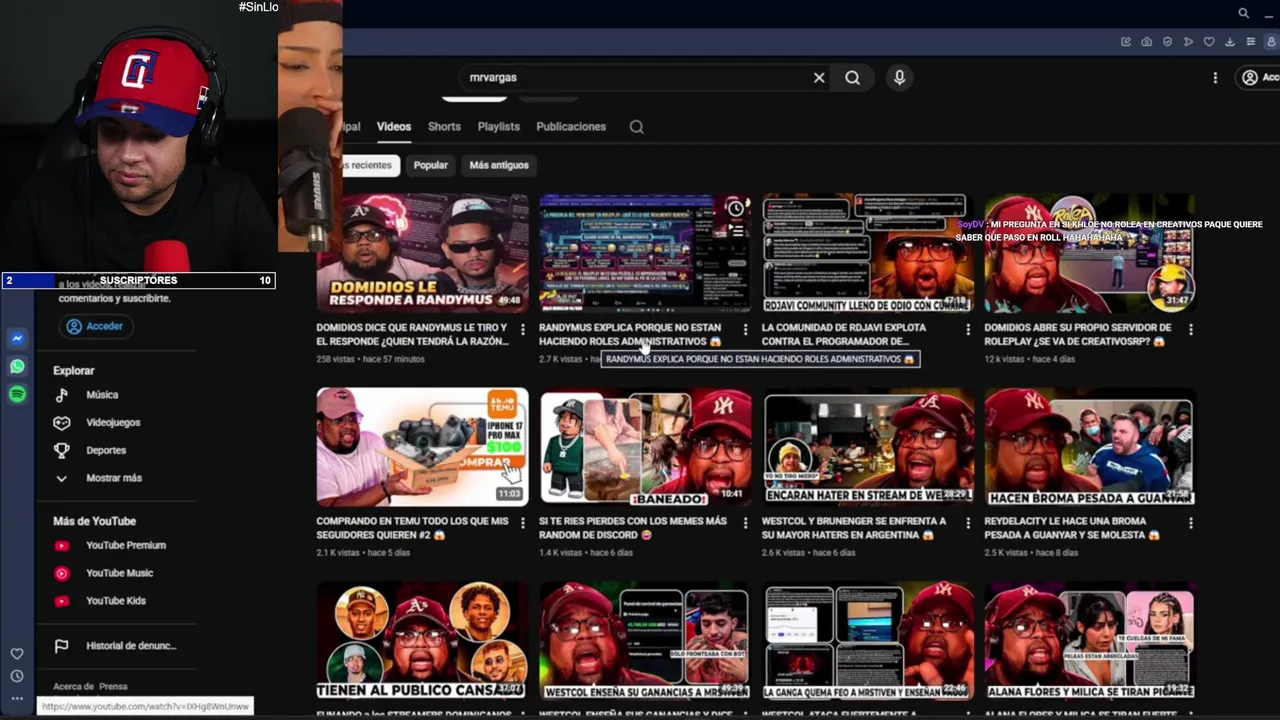The width and height of the screenshot is (1280, 720).
Task: Open Spotify in the browser sidebar
Action: (17, 394)
